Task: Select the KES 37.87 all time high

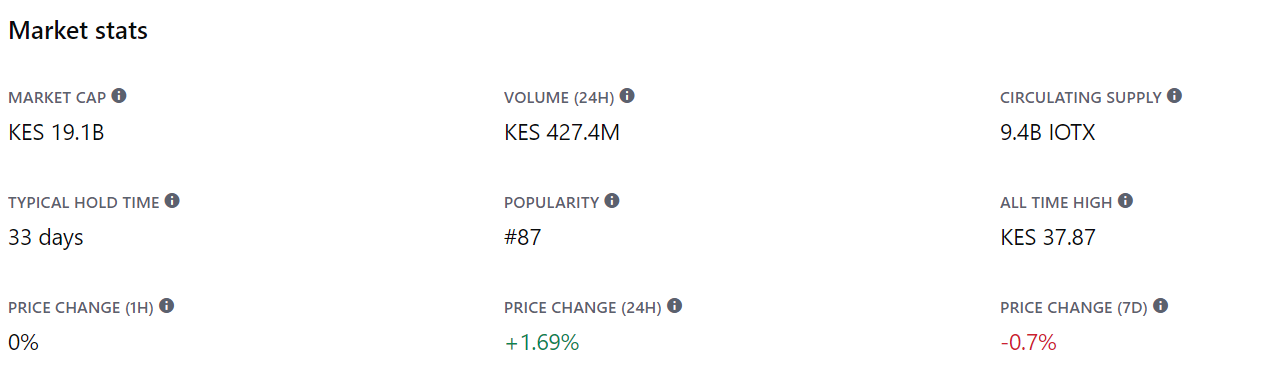Action: pyautogui.click(x=1048, y=238)
